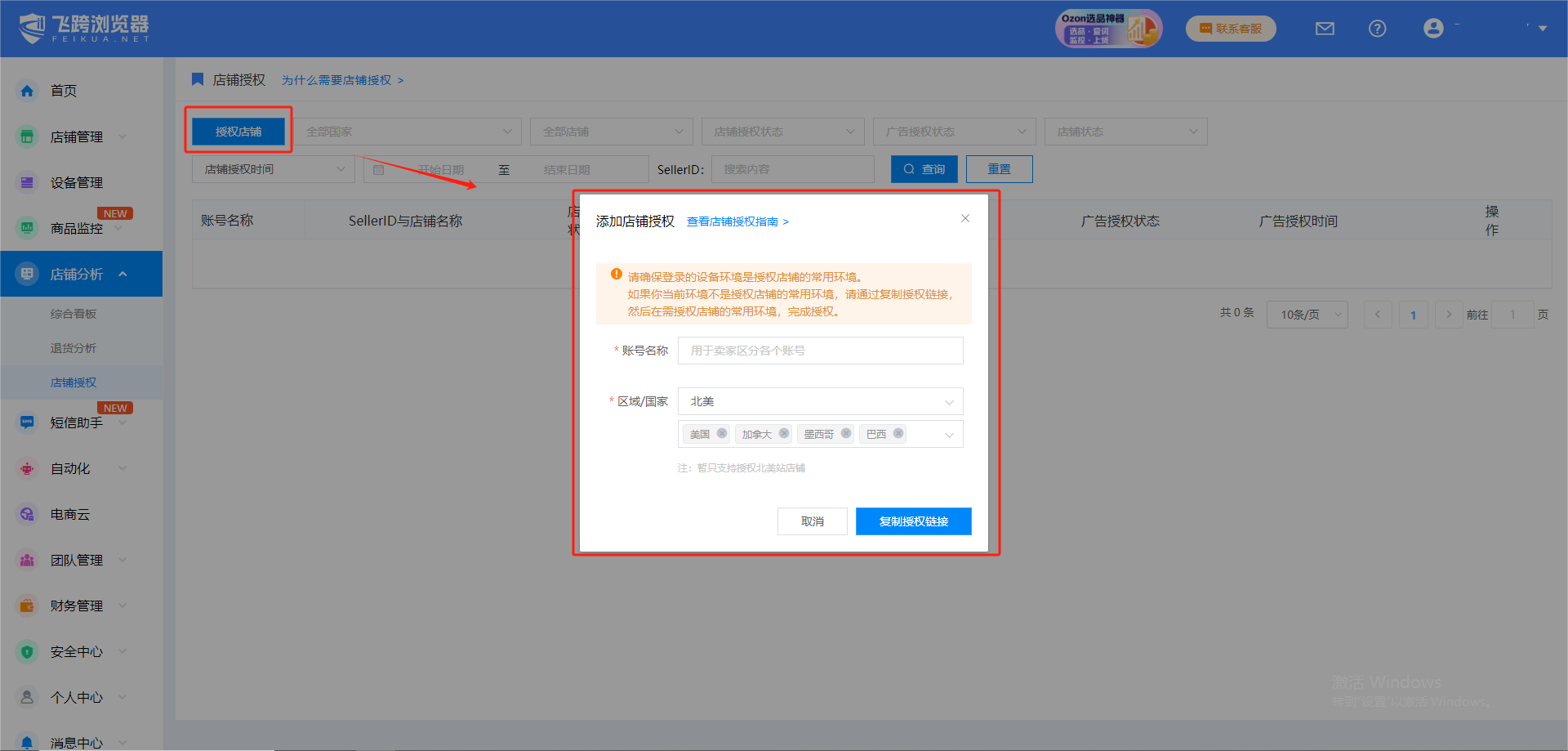Click the 首页 home icon in sidebar

pos(27,91)
